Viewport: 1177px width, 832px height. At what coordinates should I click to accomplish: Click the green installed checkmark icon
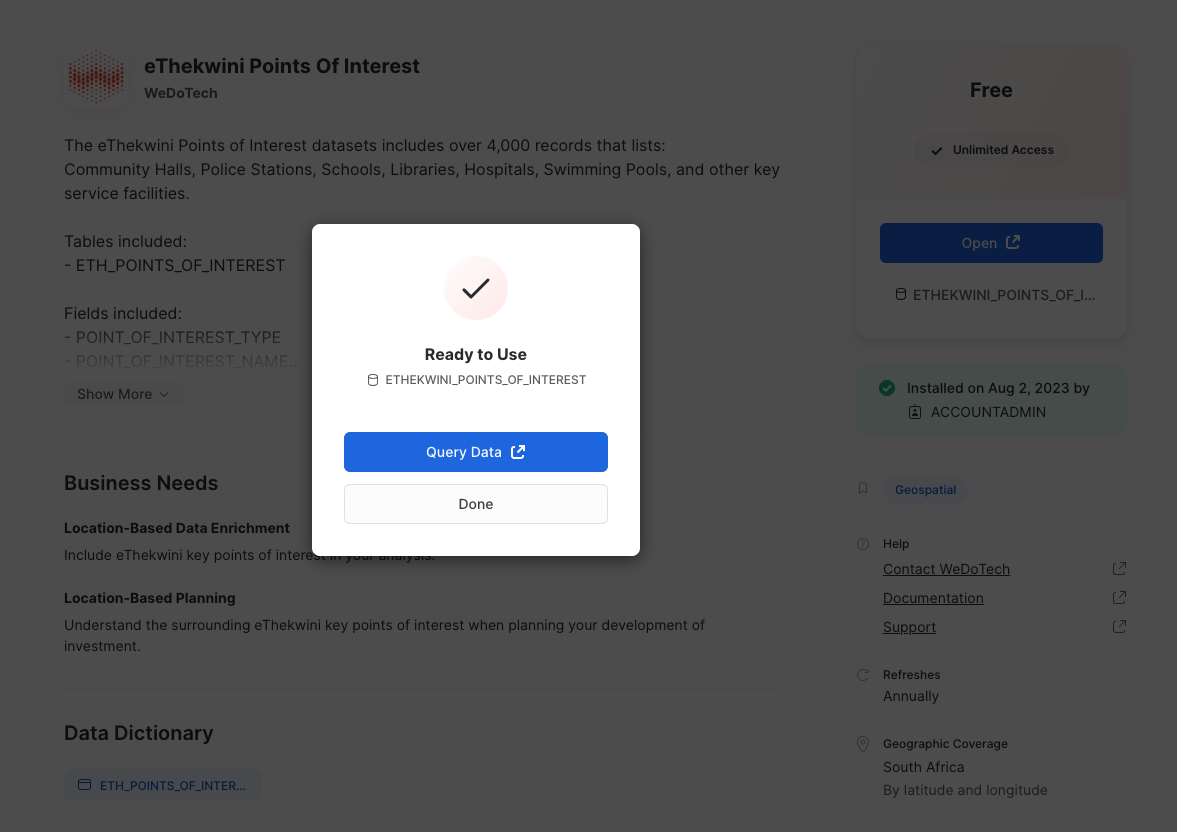pyautogui.click(x=887, y=388)
